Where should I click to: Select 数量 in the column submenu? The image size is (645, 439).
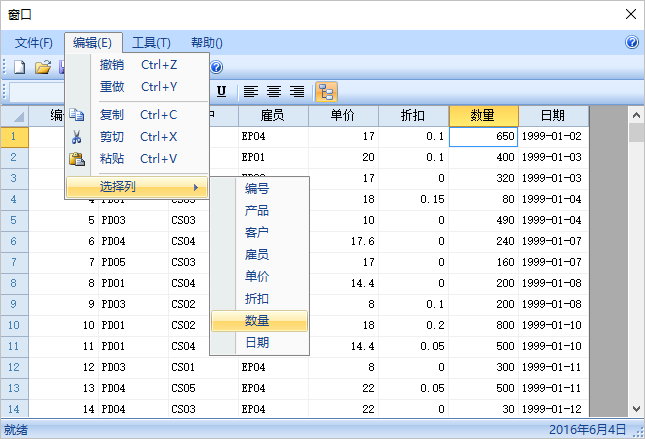(x=258, y=321)
